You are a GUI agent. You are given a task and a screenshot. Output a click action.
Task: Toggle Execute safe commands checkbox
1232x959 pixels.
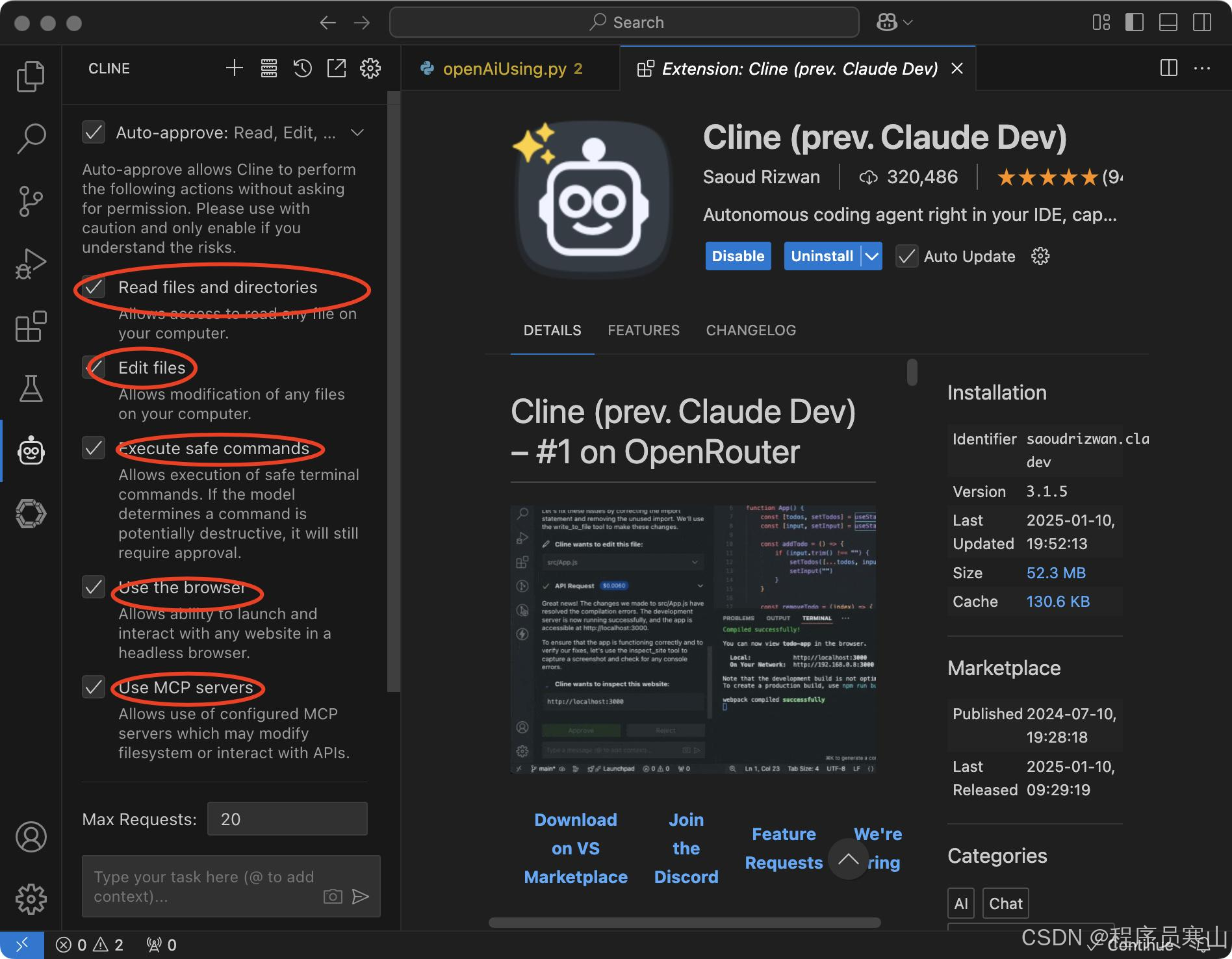[x=94, y=448]
